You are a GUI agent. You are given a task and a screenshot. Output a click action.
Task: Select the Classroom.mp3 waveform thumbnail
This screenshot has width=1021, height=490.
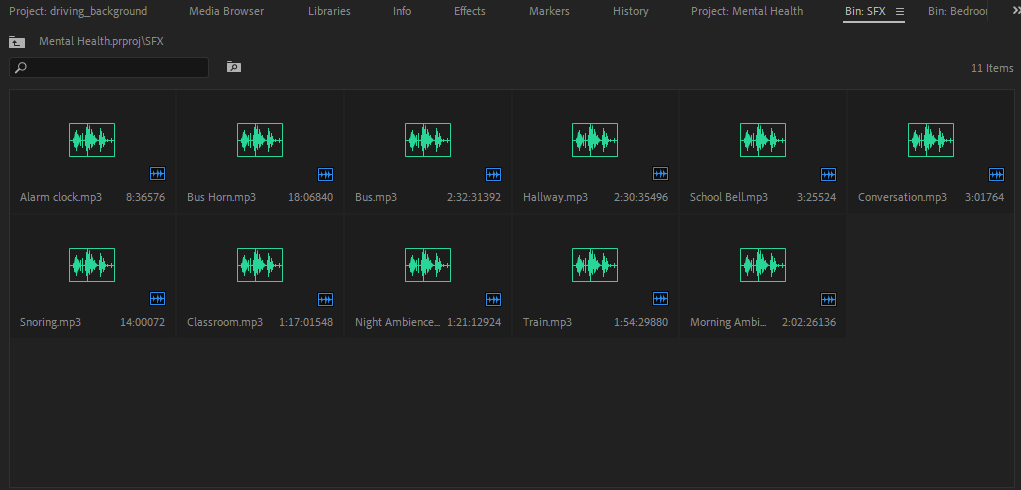260,265
